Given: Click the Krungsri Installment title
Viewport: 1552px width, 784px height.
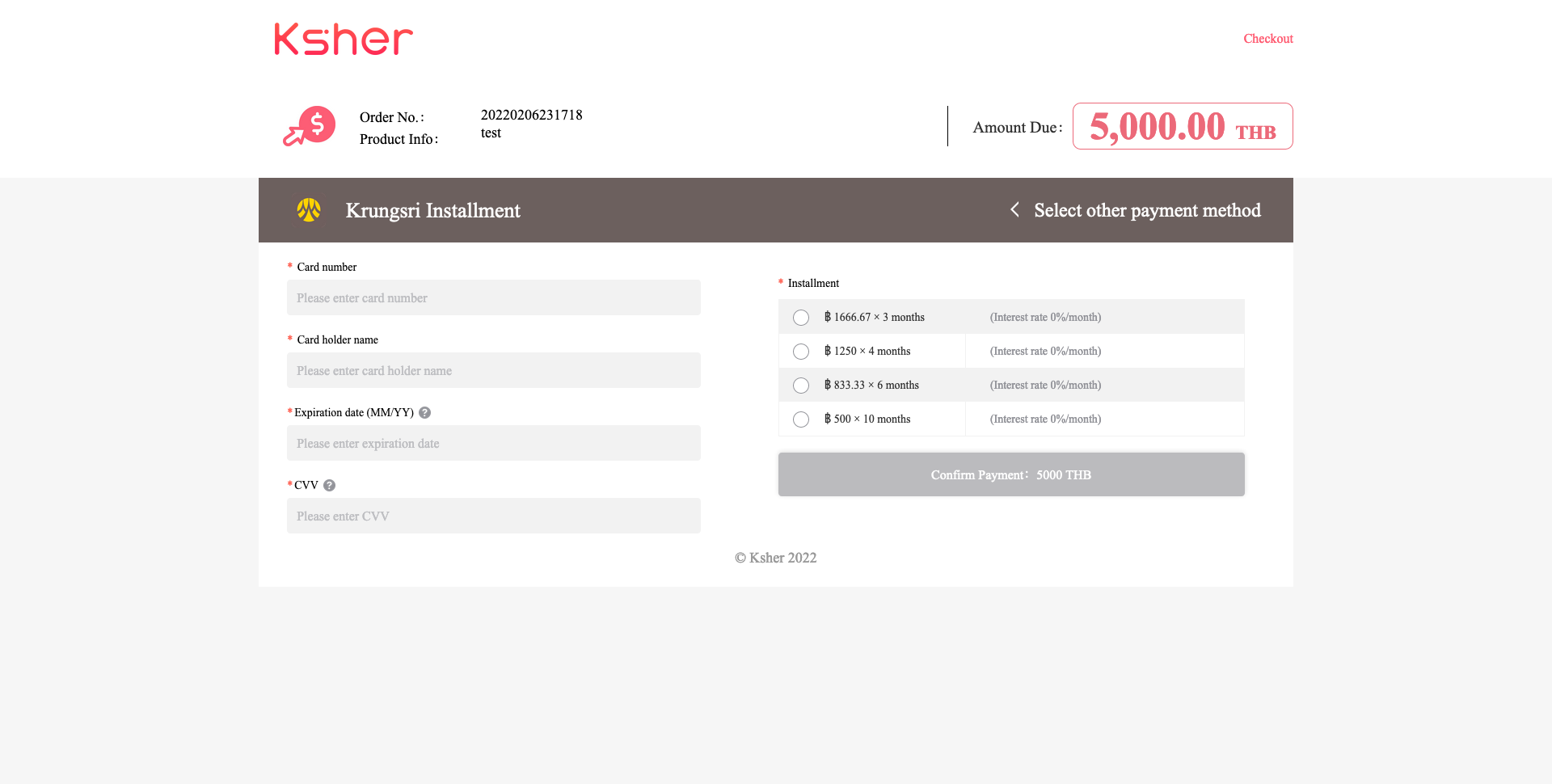Looking at the screenshot, I should pyautogui.click(x=433, y=210).
